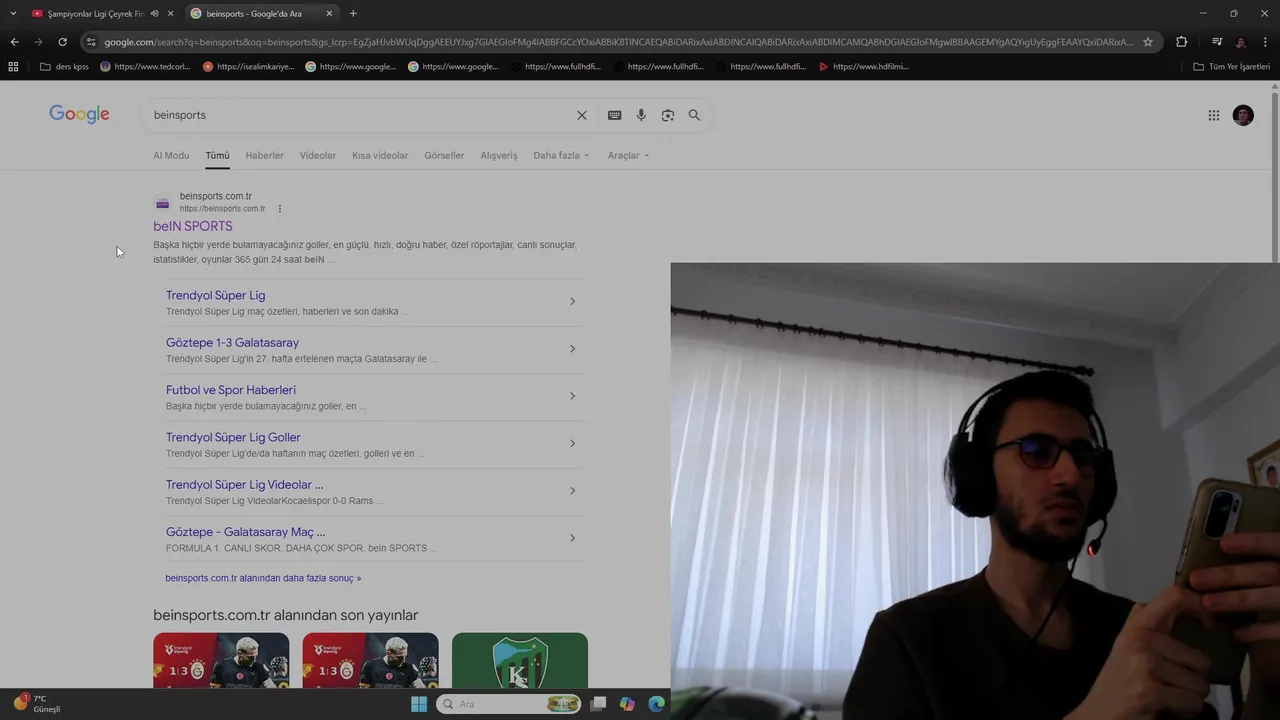Open the tedcorl bookmark
The height and width of the screenshot is (720, 1280).
point(145,67)
